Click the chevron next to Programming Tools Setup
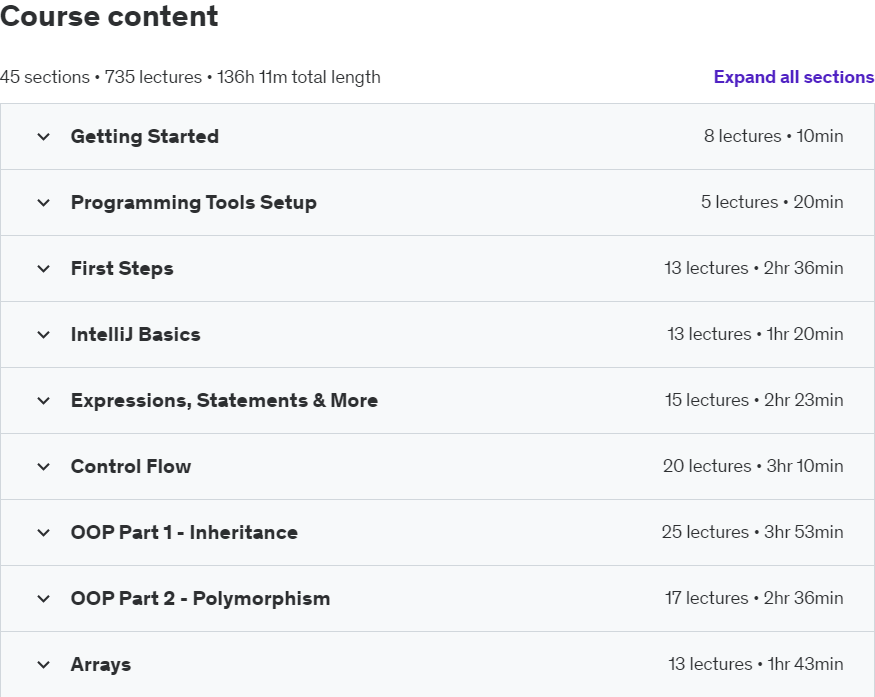875x697 pixels. coord(43,203)
